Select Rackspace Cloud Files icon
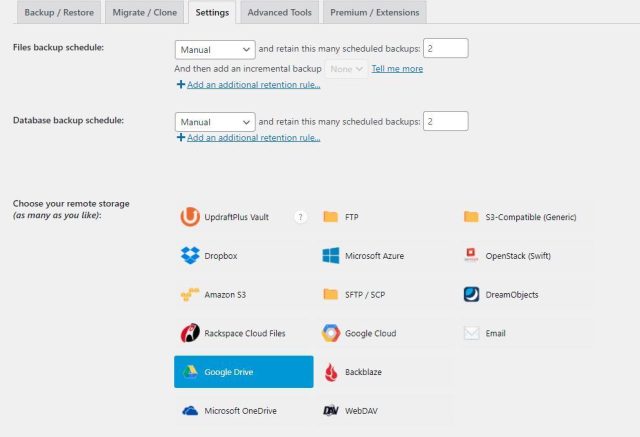This screenshot has height=437, width=640. coord(190,333)
